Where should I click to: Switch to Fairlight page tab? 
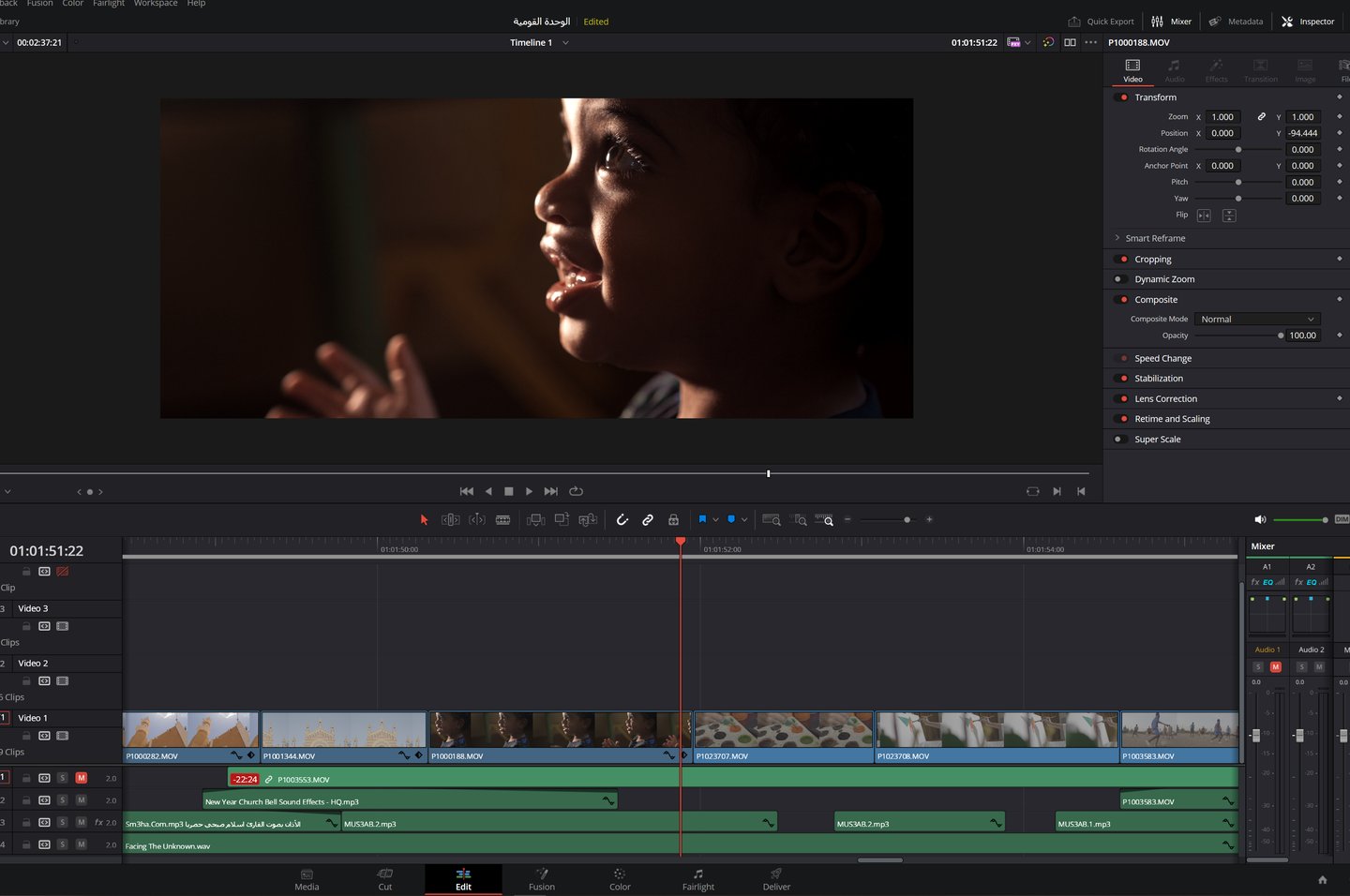pos(697,879)
